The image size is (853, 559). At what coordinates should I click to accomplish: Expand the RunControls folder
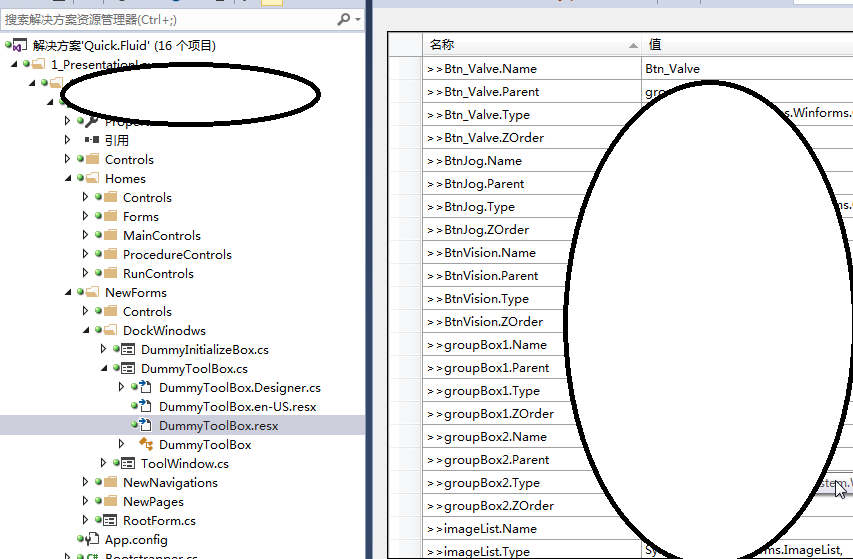coord(85,273)
